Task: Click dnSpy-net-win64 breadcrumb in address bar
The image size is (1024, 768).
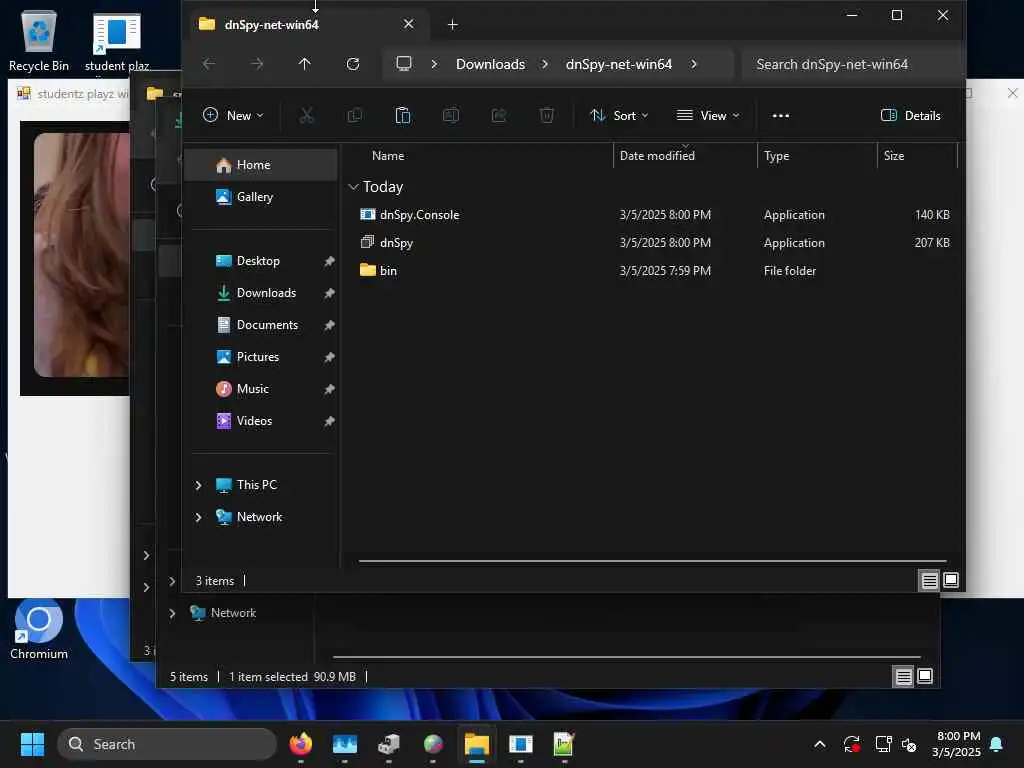Action: point(618,64)
